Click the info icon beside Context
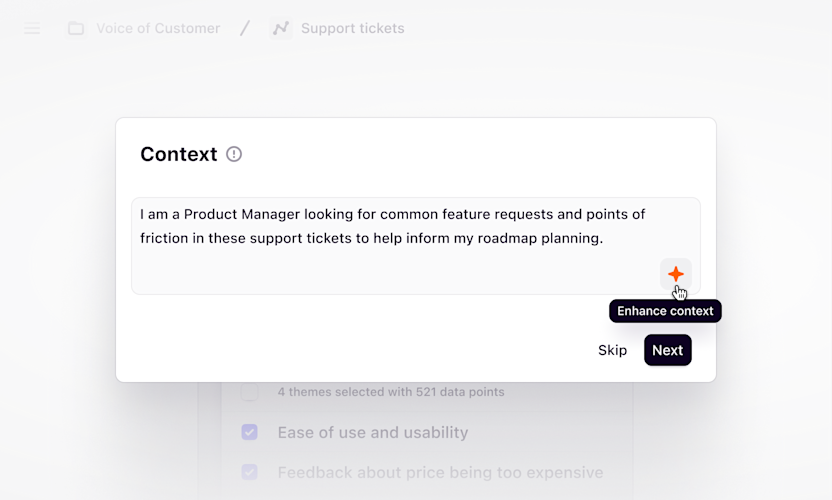Screen dimensions: 832x500 pos(234,154)
